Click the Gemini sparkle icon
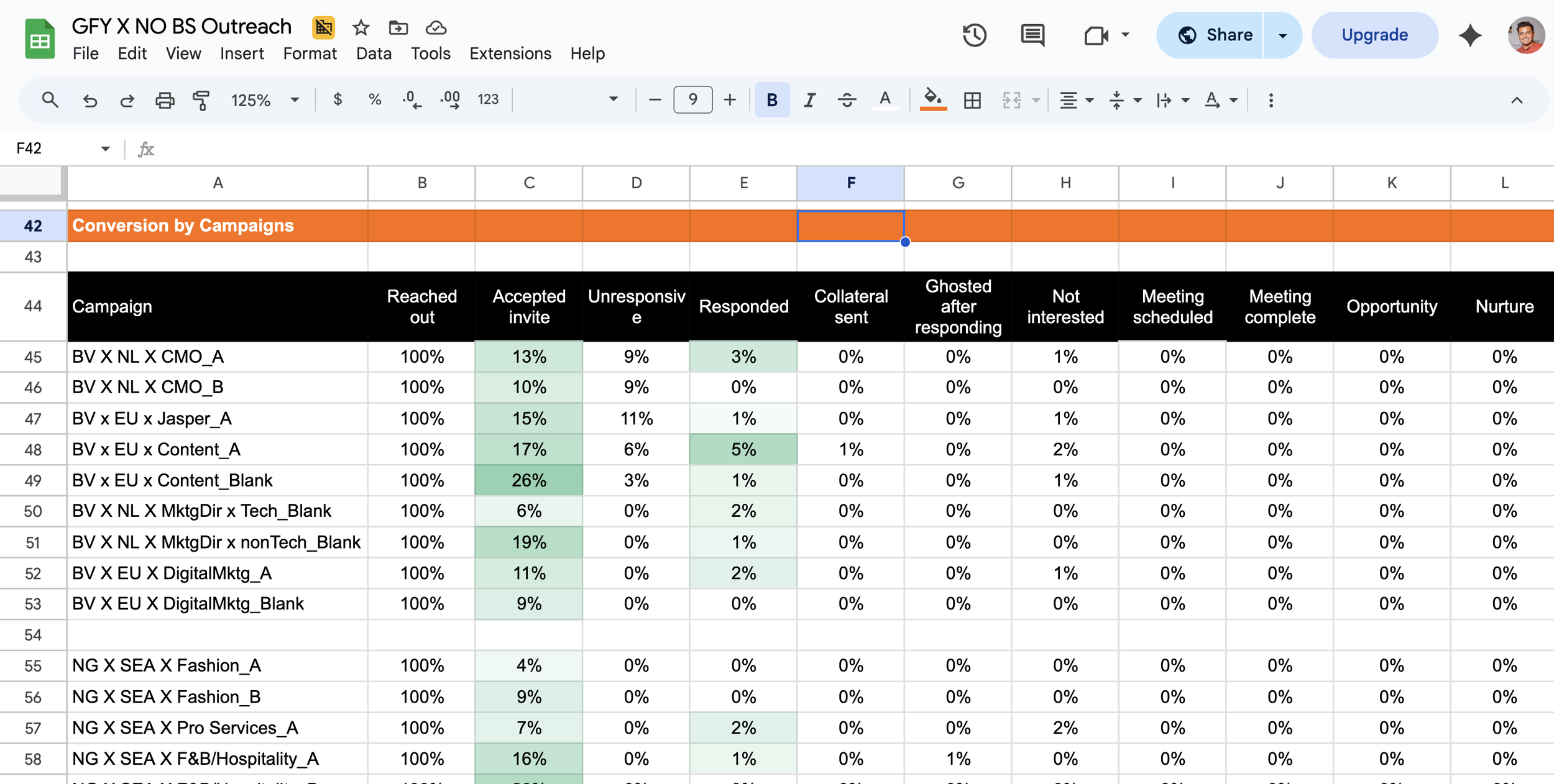This screenshot has width=1554, height=784. pos(1470,35)
